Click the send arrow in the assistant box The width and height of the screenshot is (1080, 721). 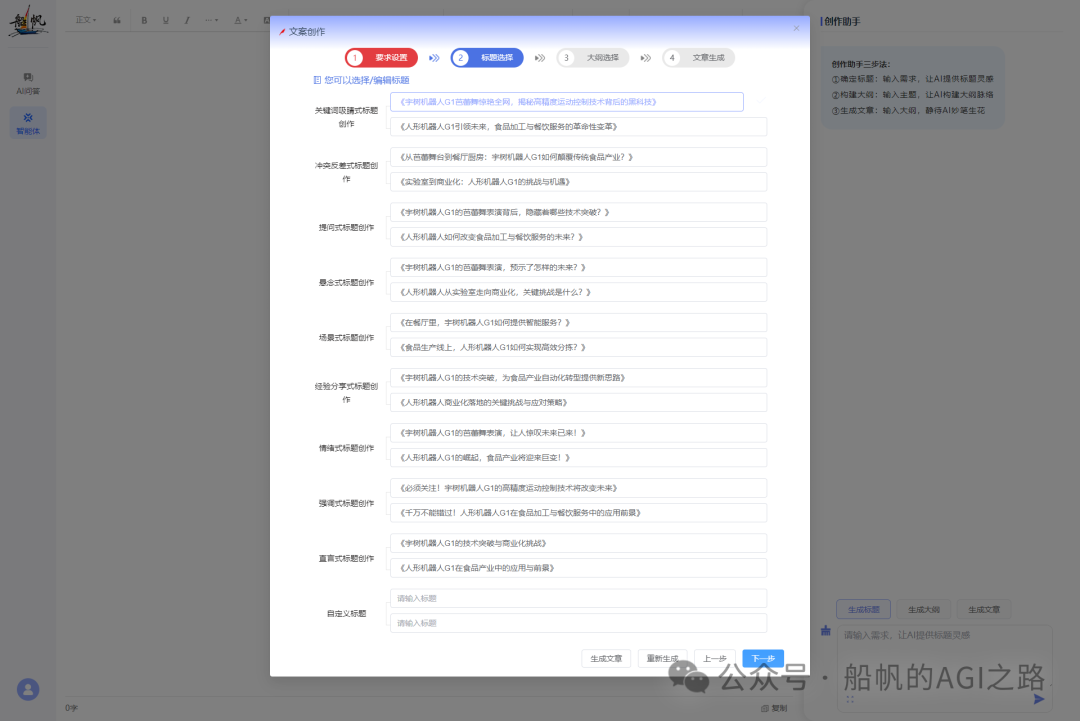(1039, 699)
